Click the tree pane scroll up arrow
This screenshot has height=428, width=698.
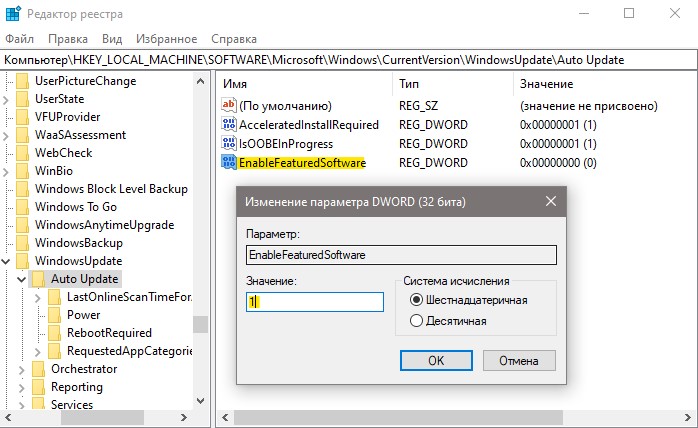pos(200,81)
